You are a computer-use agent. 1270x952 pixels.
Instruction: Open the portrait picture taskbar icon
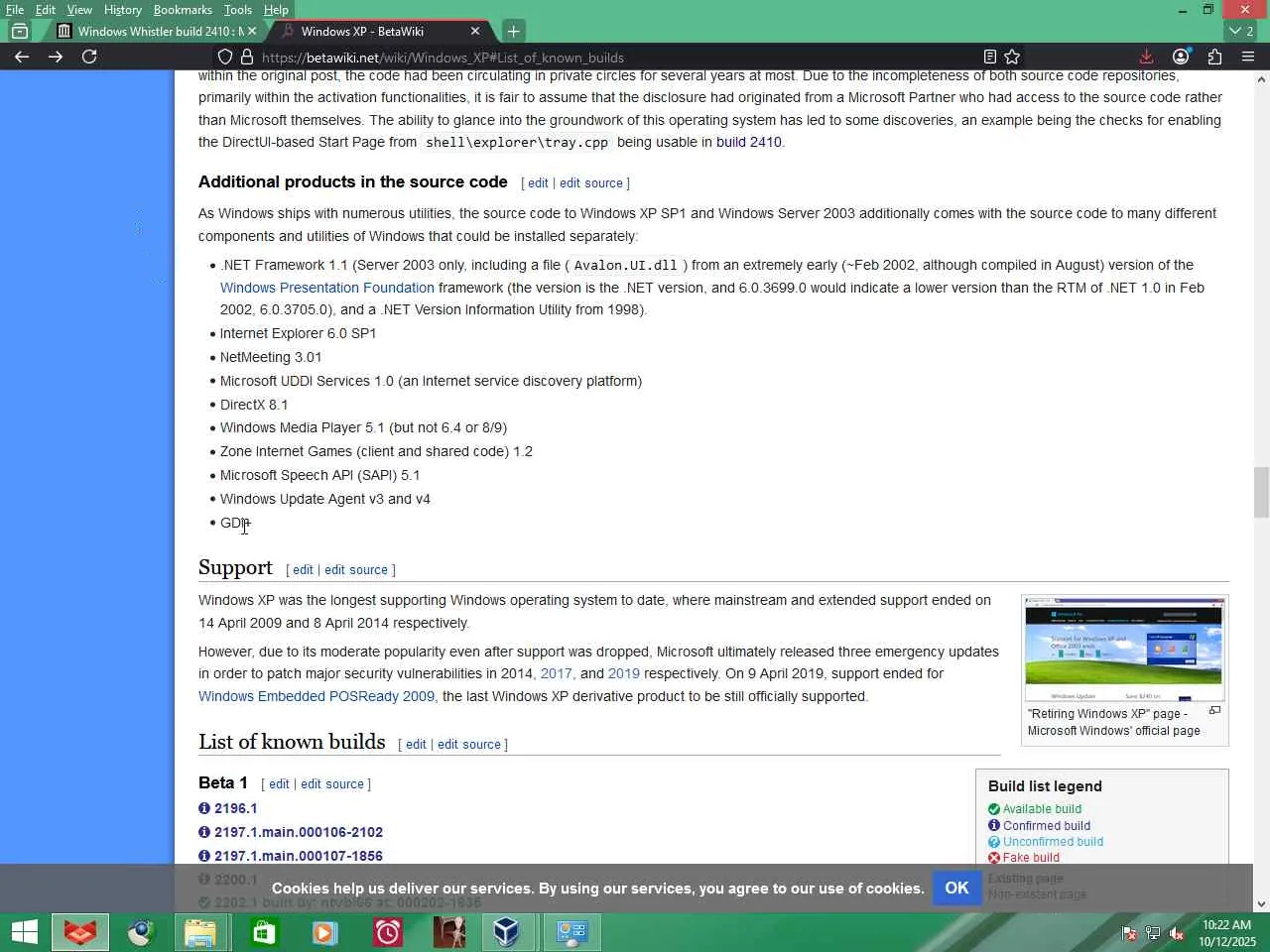coord(448,932)
